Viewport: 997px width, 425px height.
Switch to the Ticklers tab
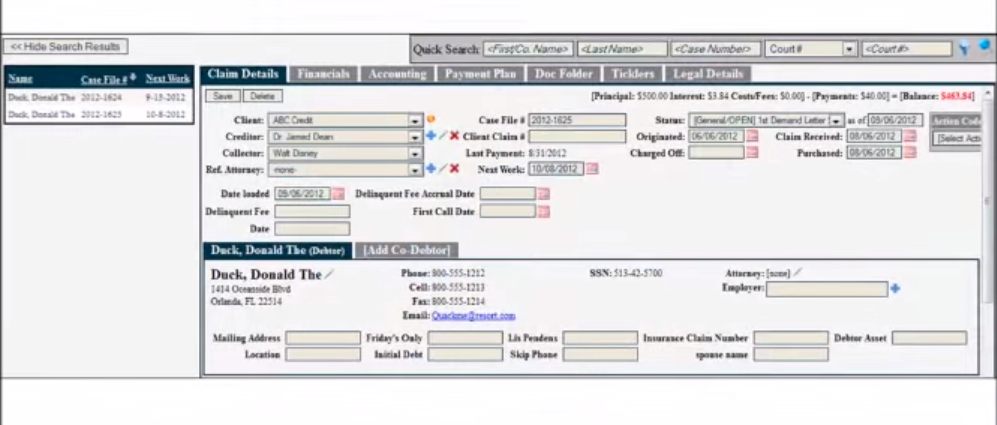coord(633,74)
